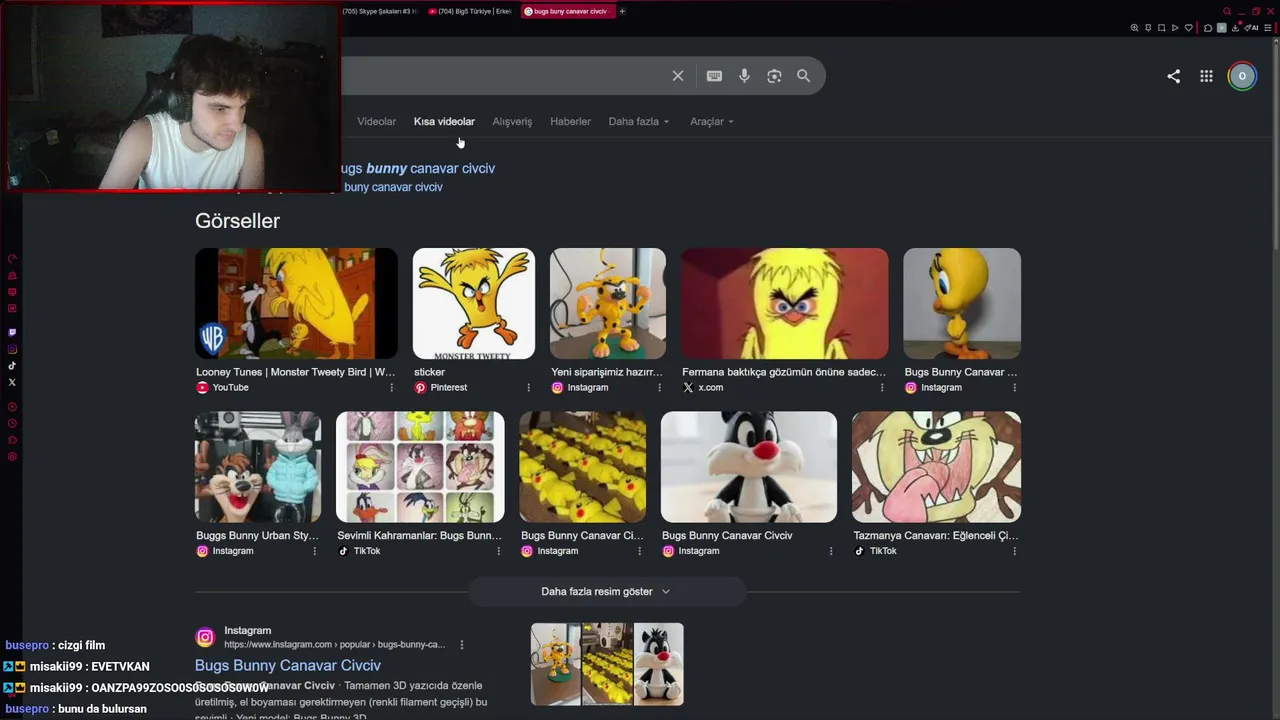This screenshot has height=720, width=1280.
Task: Switch to the Kısa videolar tab
Action: click(x=444, y=122)
